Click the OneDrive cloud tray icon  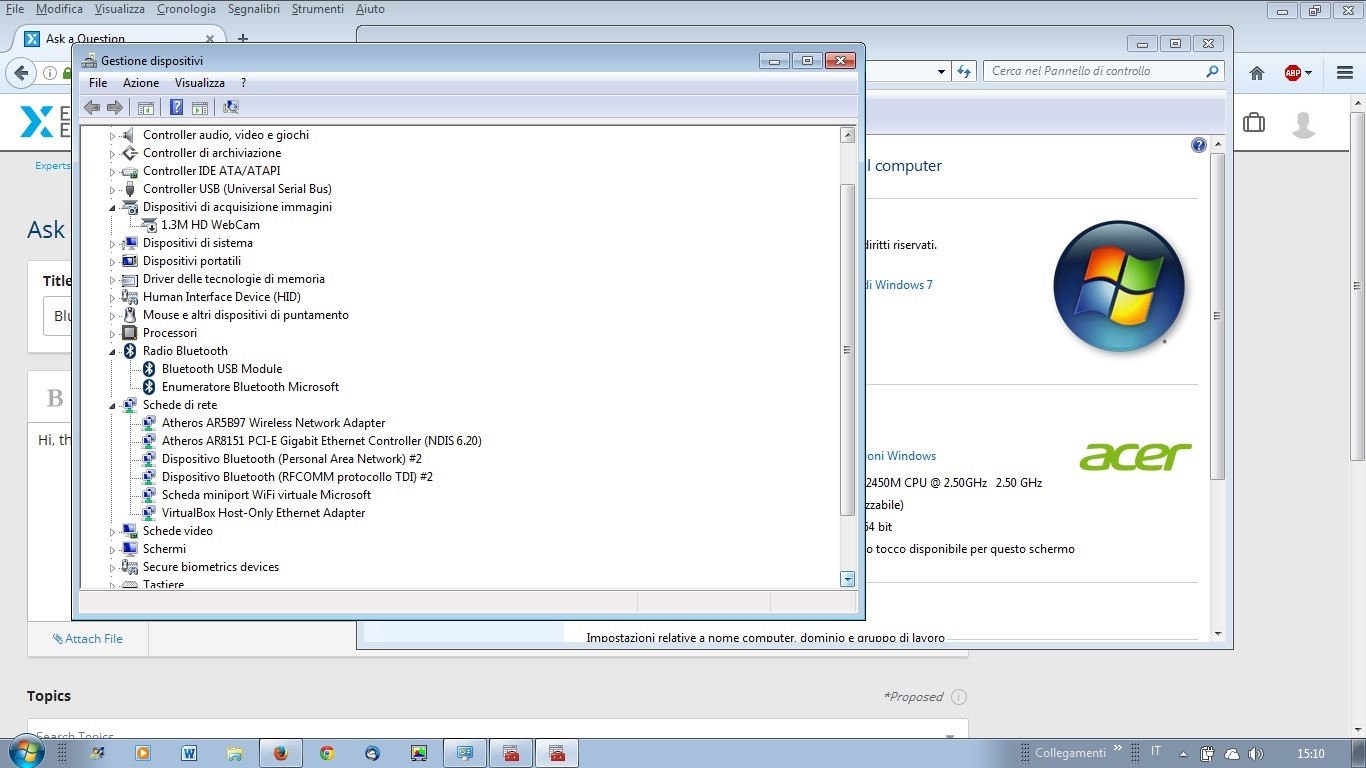[1232, 754]
